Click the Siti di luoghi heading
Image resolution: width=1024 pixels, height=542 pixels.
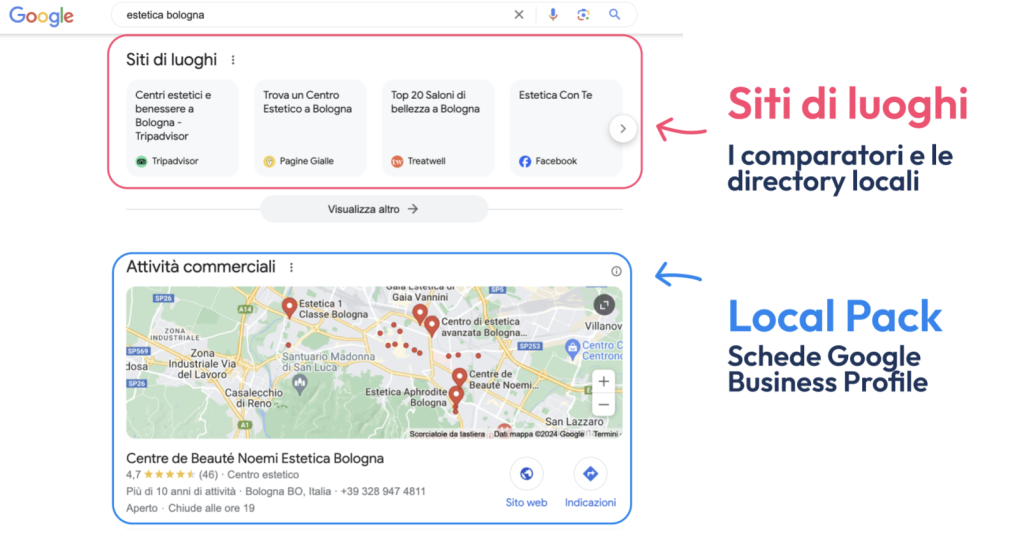(171, 60)
